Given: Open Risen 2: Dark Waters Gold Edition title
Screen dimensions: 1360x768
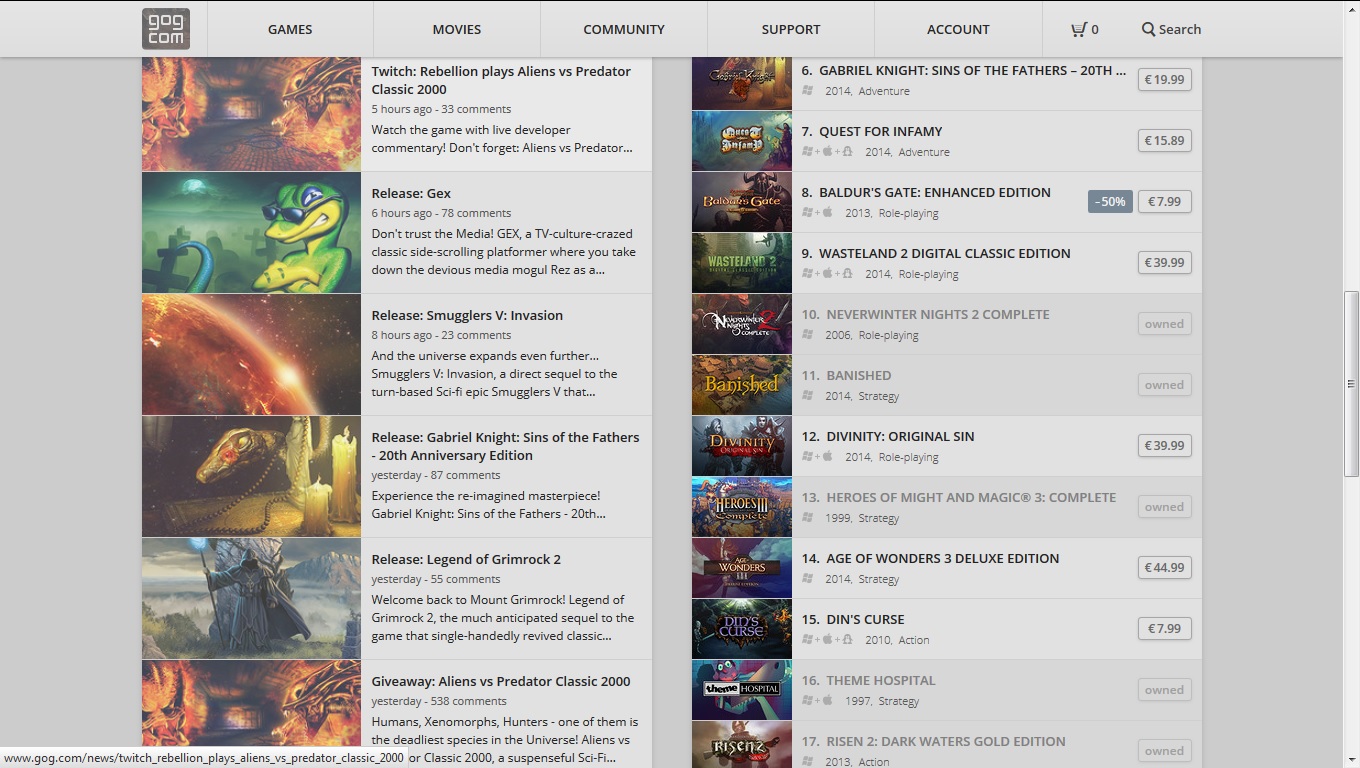Looking at the screenshot, I should (945, 741).
